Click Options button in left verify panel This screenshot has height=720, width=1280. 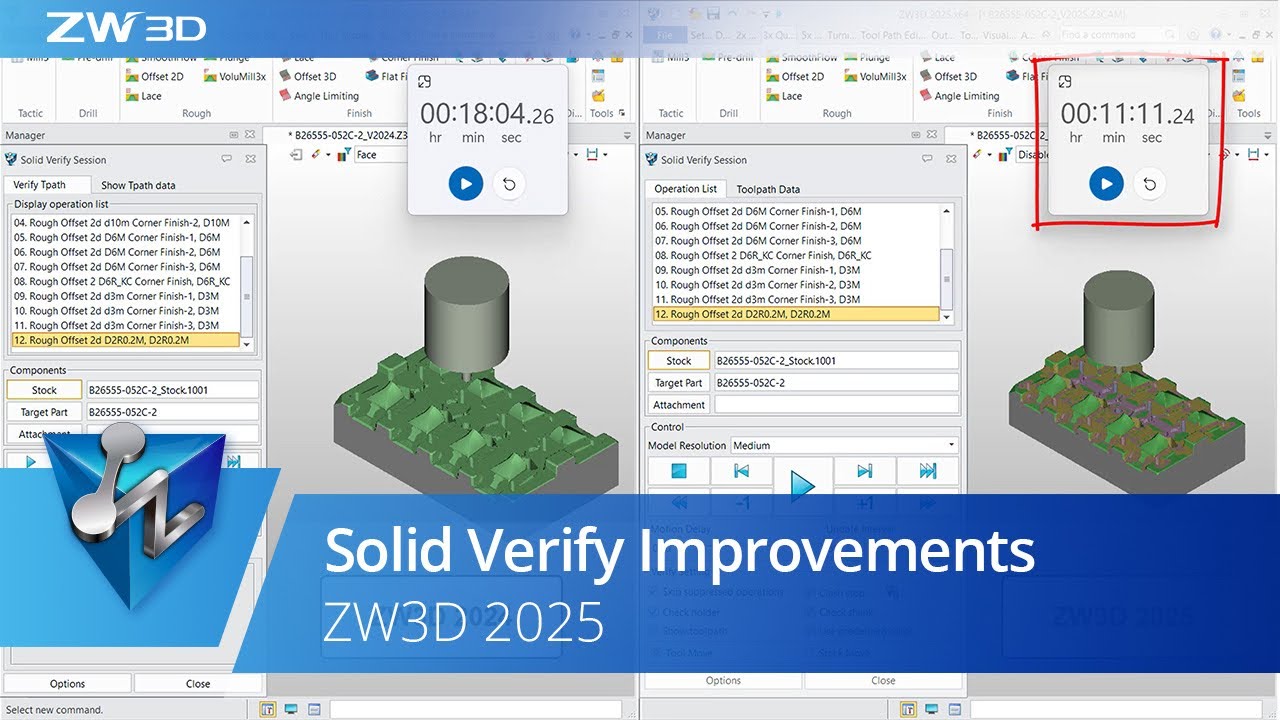coord(68,684)
